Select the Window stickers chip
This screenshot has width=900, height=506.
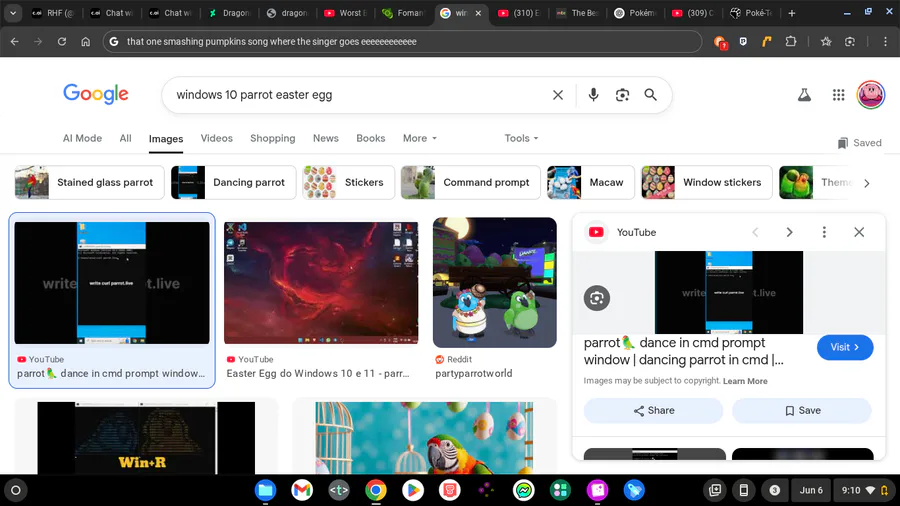pos(707,182)
